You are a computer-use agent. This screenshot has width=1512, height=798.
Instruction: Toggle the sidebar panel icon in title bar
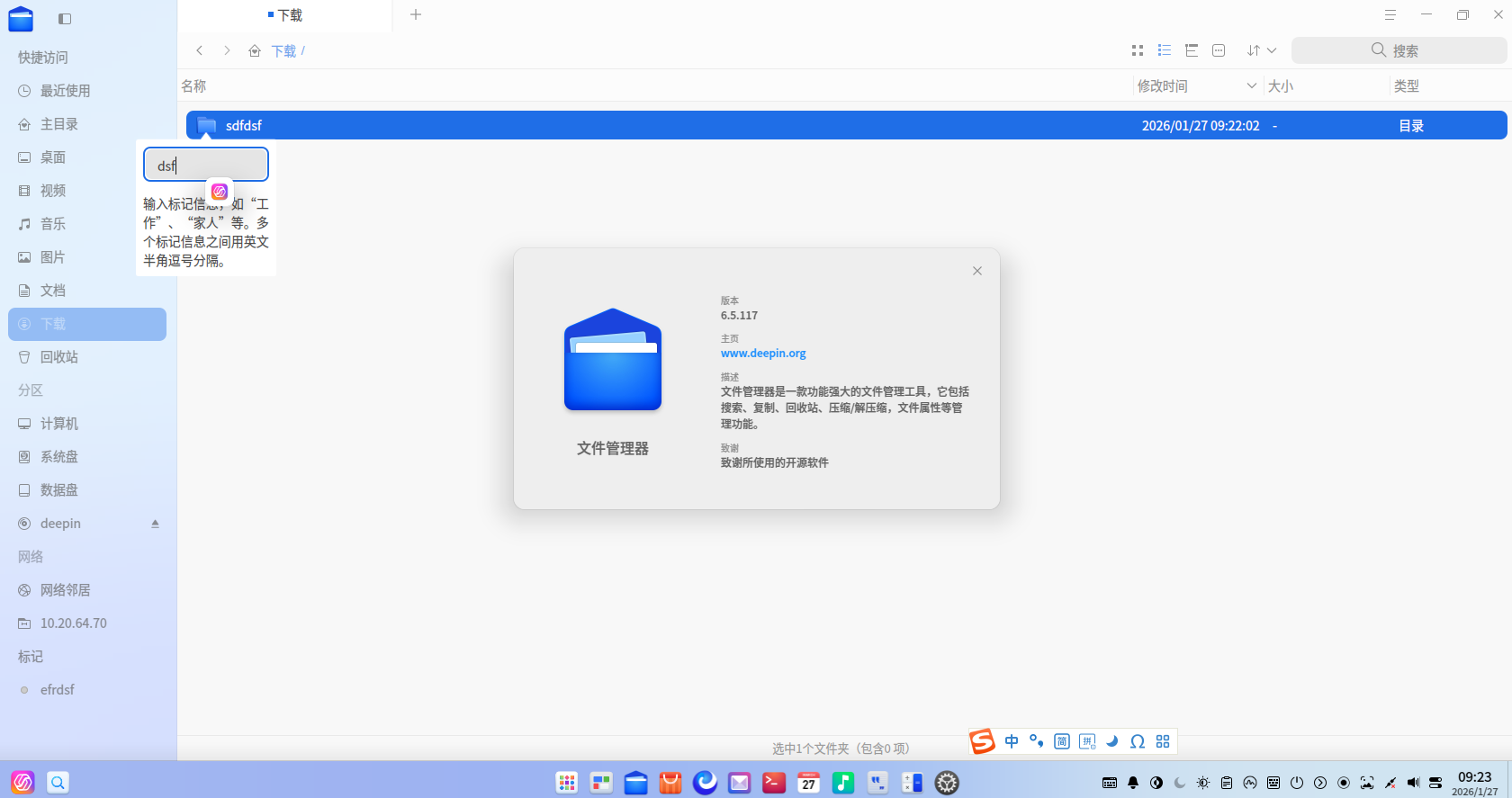[65, 19]
